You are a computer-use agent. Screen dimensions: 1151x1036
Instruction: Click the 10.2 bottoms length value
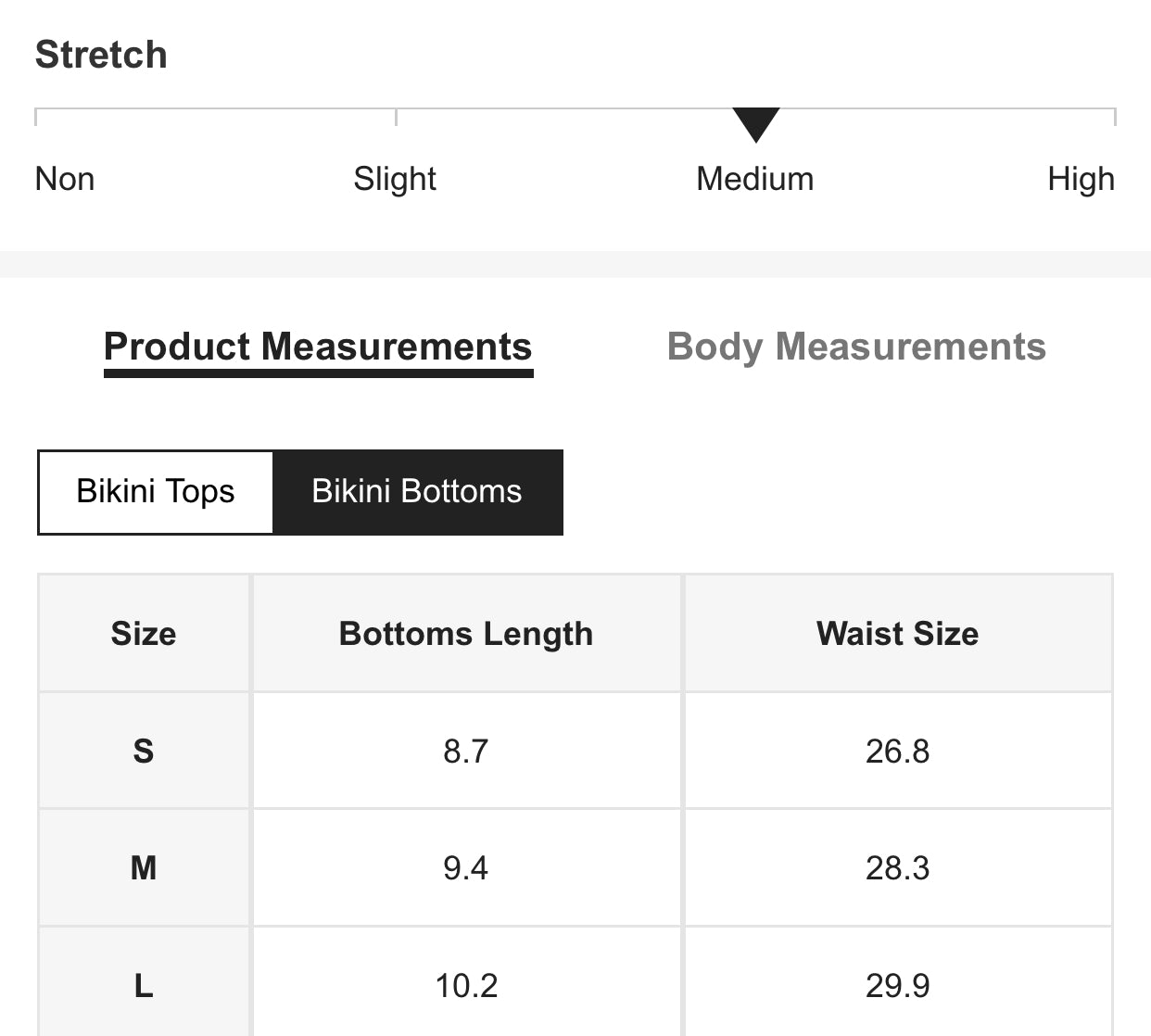coord(466,985)
